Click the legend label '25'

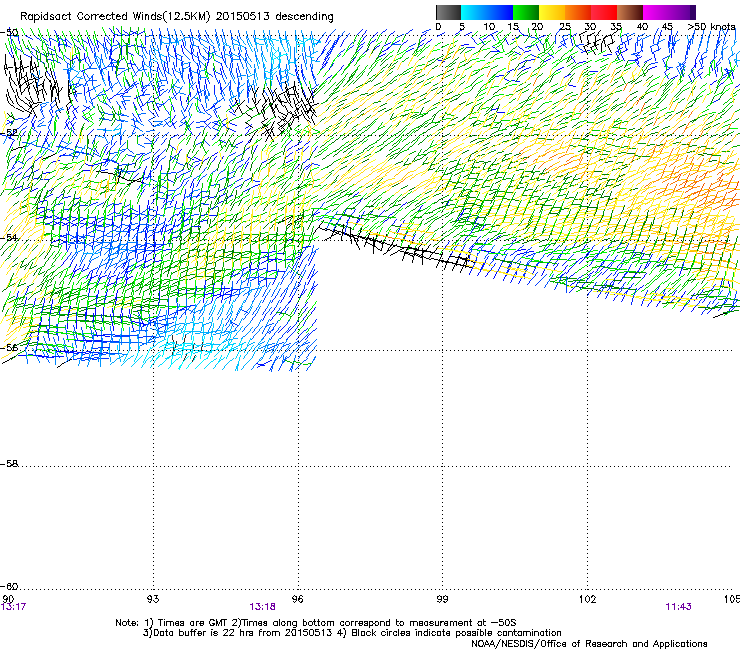[x=565, y=26]
